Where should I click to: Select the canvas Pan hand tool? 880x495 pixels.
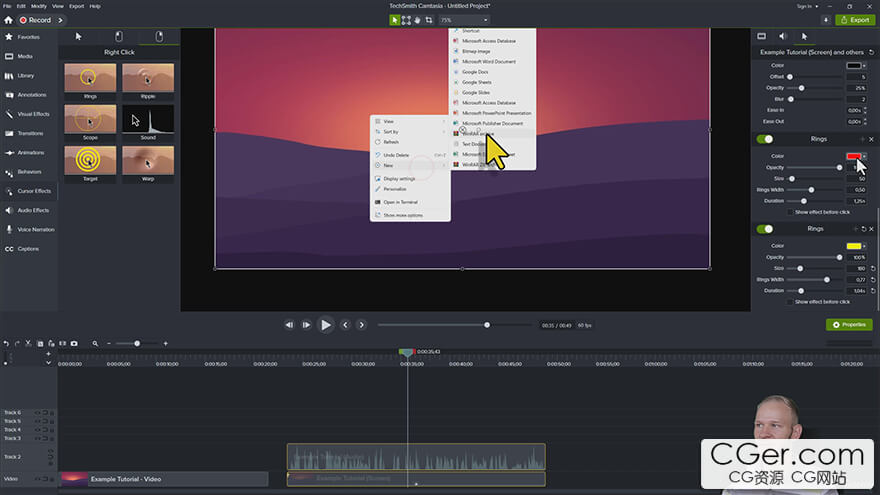pos(417,20)
